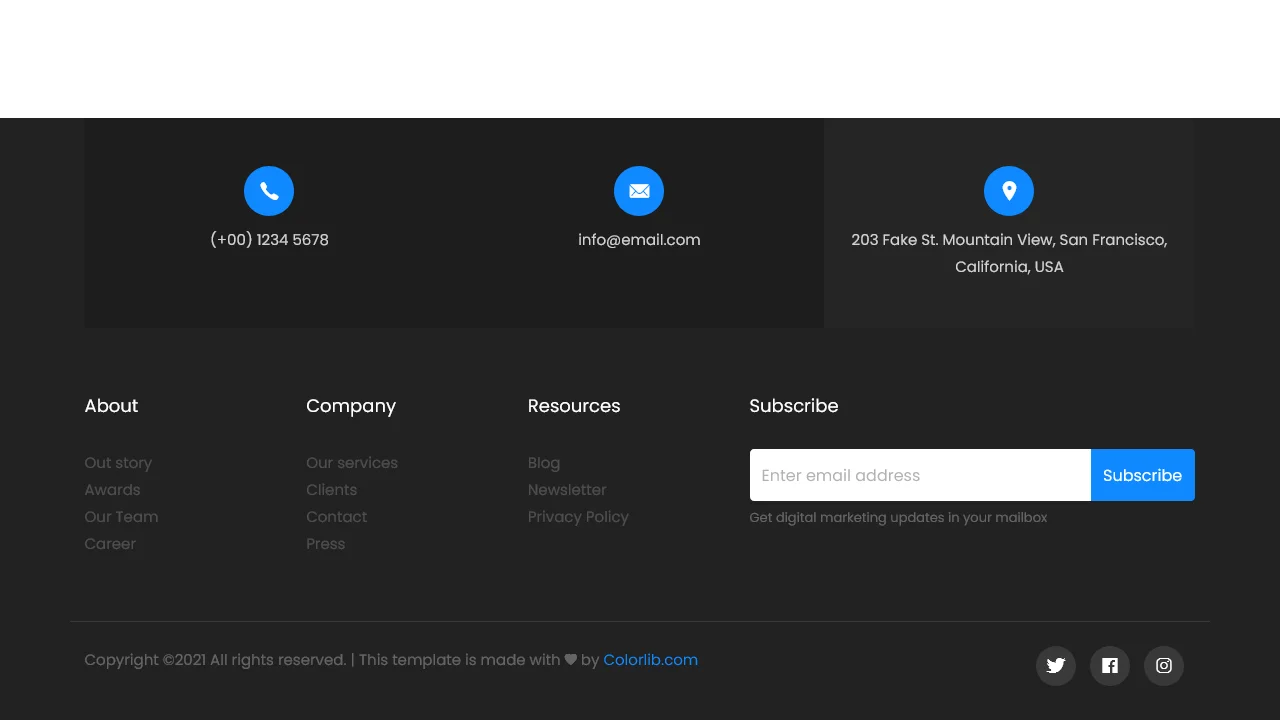Open the Instagram profile icon
The width and height of the screenshot is (1280, 720).
coord(1163,666)
